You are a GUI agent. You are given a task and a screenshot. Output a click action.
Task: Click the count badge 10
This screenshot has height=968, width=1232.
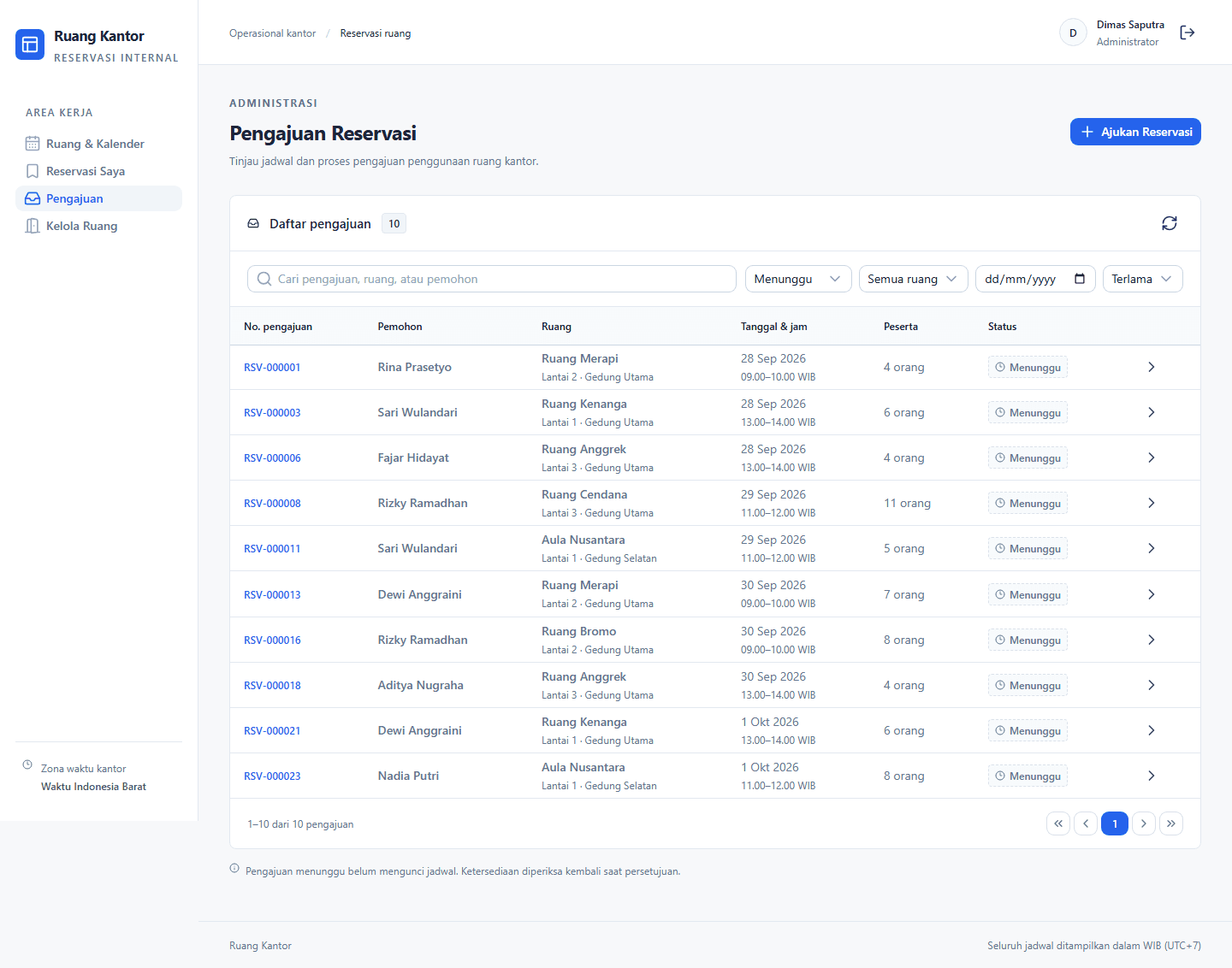tap(394, 223)
